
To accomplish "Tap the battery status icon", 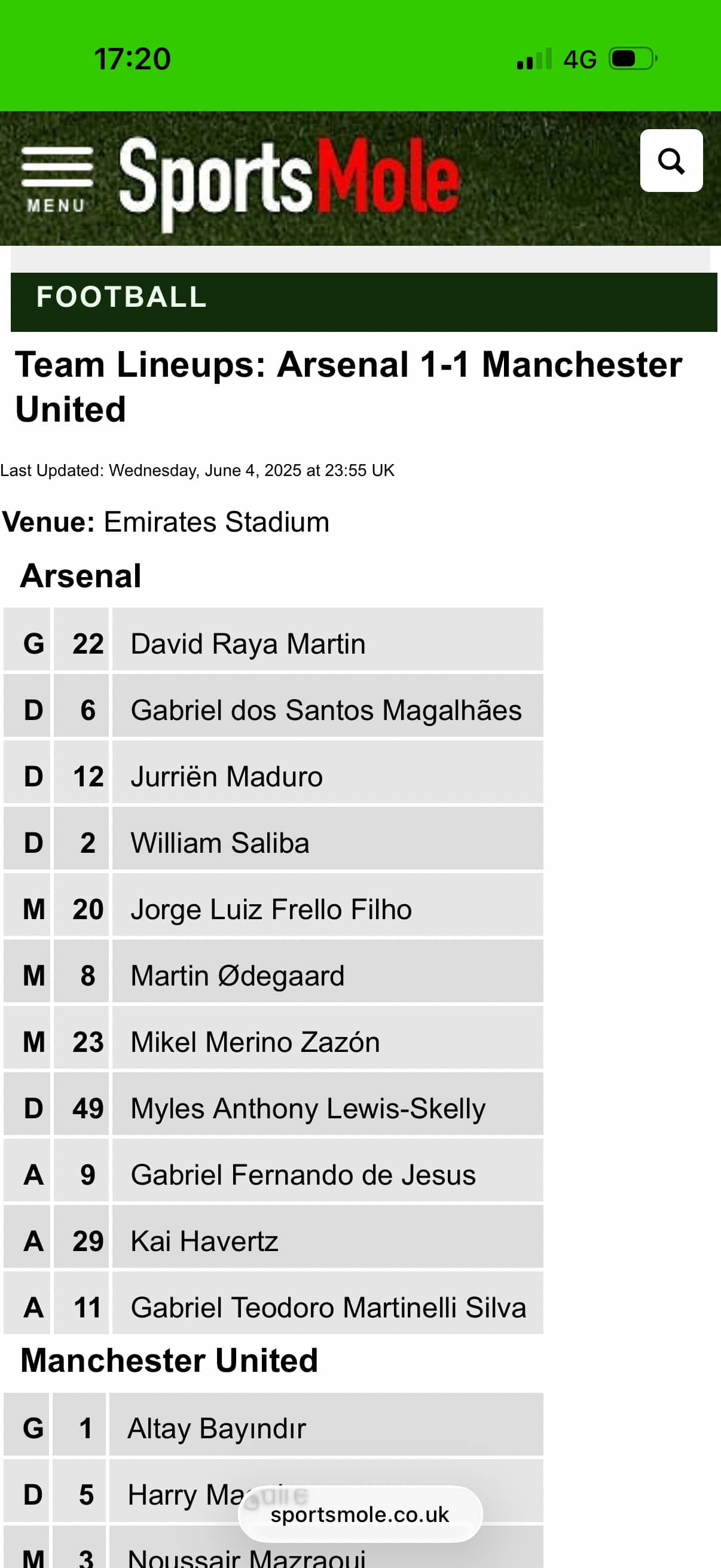I will 633,59.
